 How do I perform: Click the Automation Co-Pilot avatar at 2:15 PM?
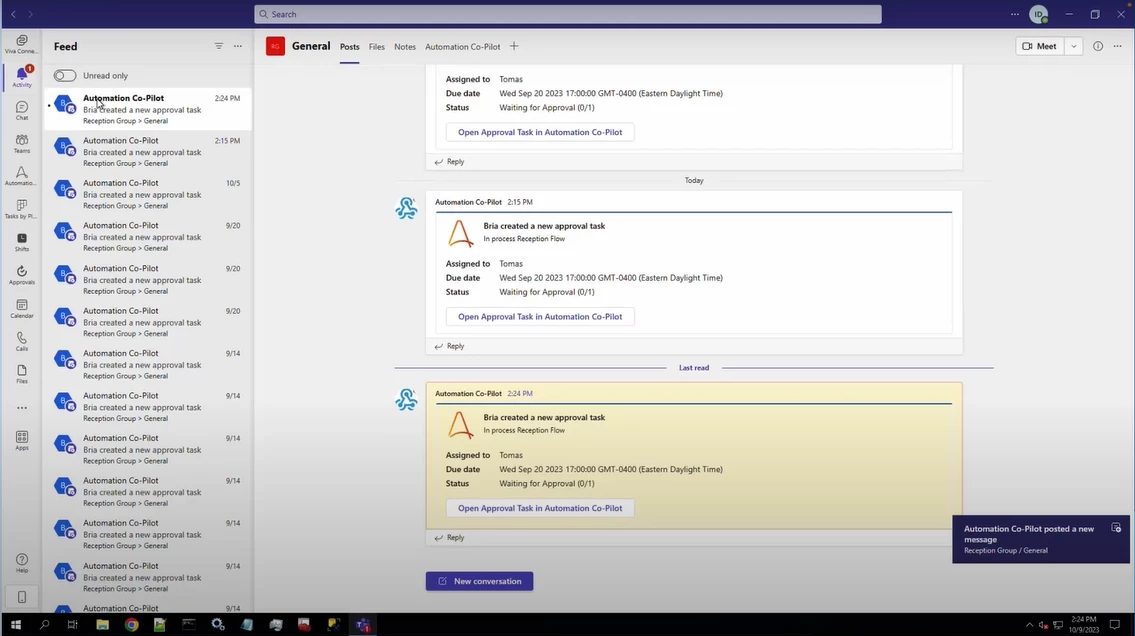coord(406,208)
